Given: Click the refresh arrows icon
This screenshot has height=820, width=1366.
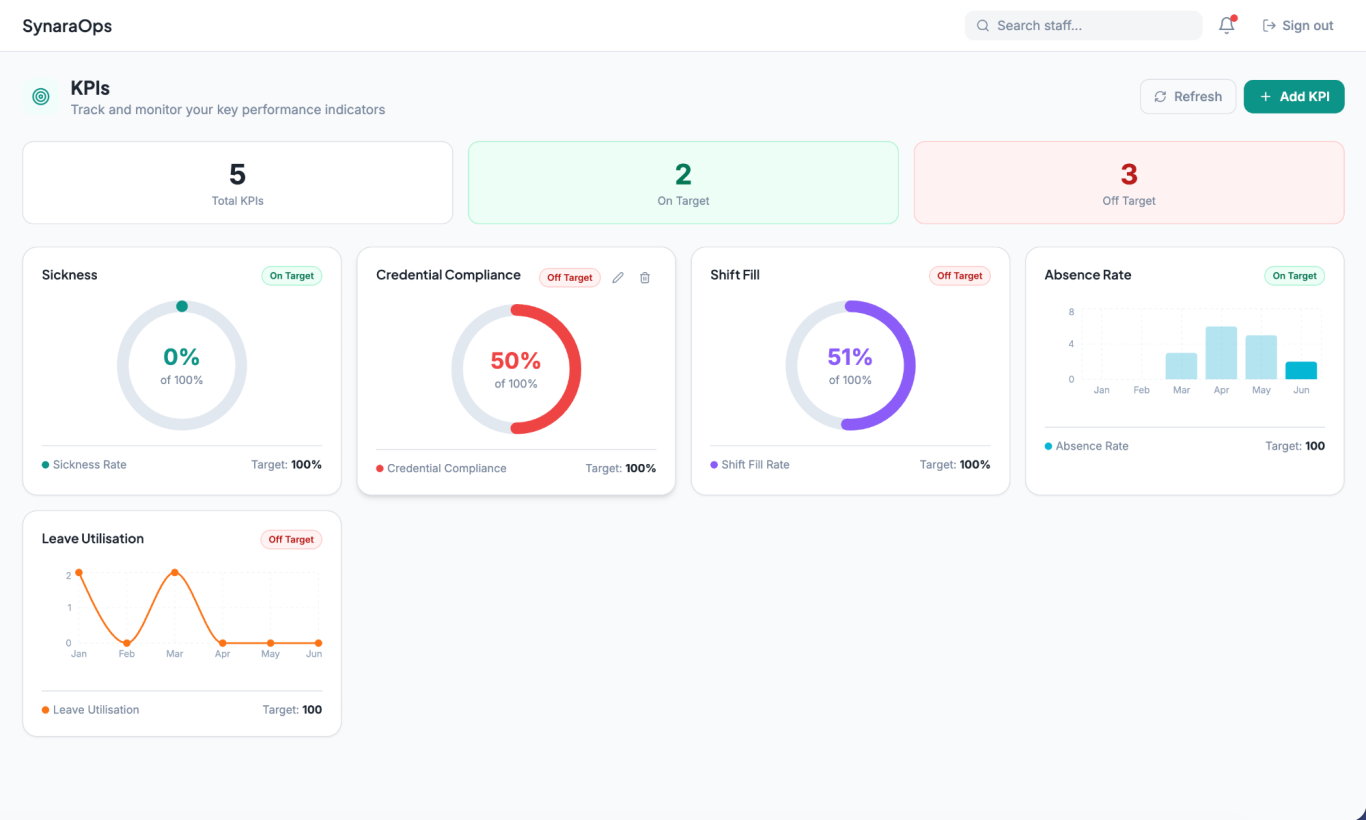Looking at the screenshot, I should pos(1160,97).
